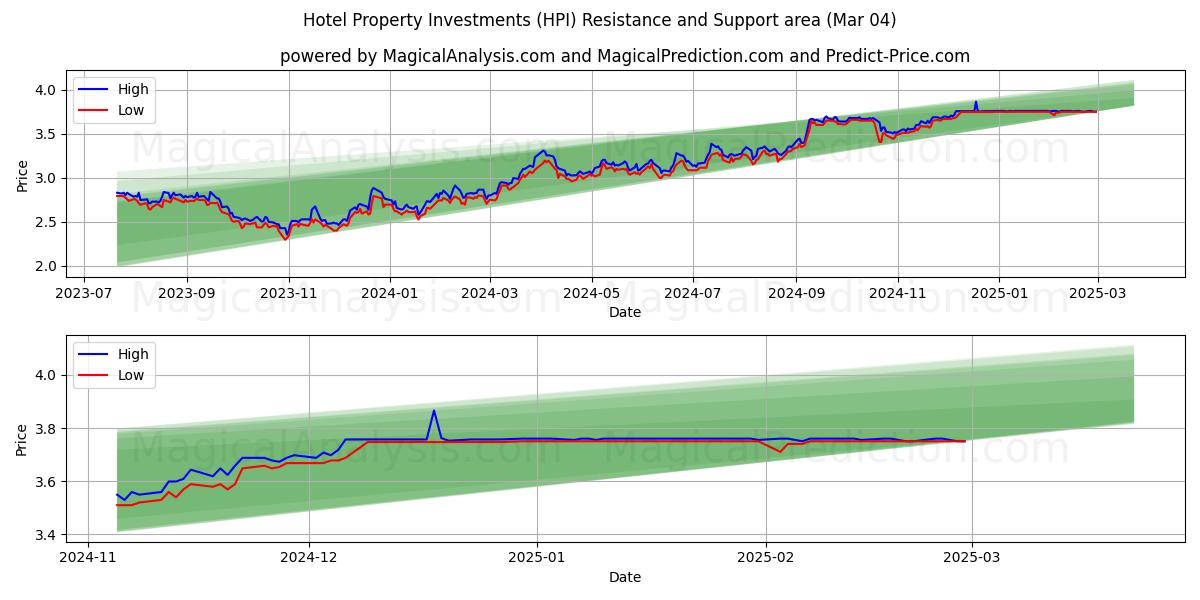Click the '2024-12' x-axis label in the bottom chart
This screenshot has width=1200, height=600.
[309, 560]
